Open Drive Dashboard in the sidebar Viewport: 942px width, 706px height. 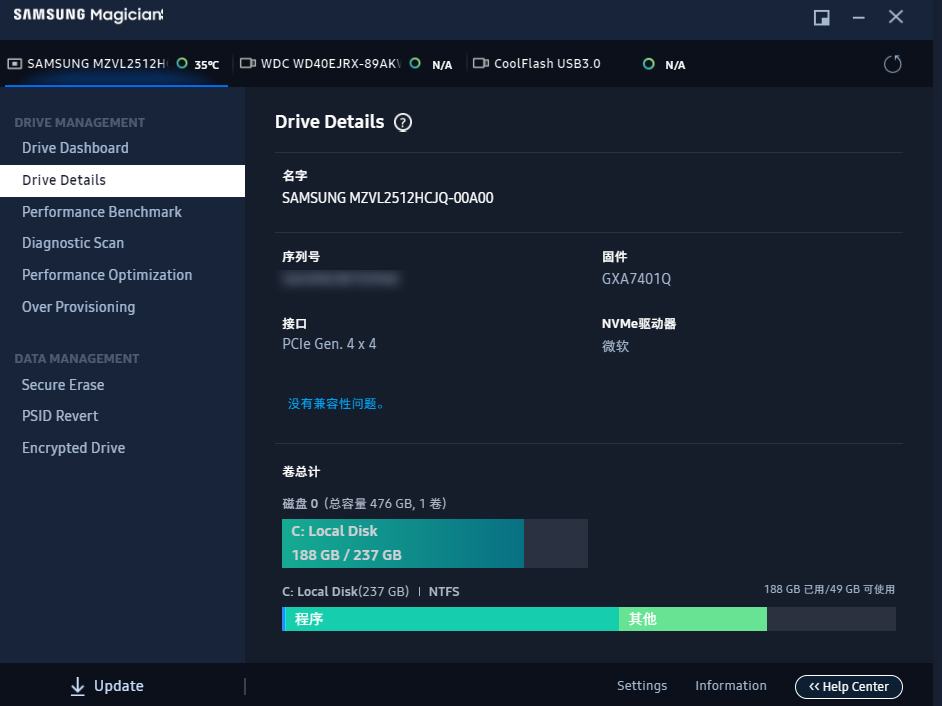point(75,148)
